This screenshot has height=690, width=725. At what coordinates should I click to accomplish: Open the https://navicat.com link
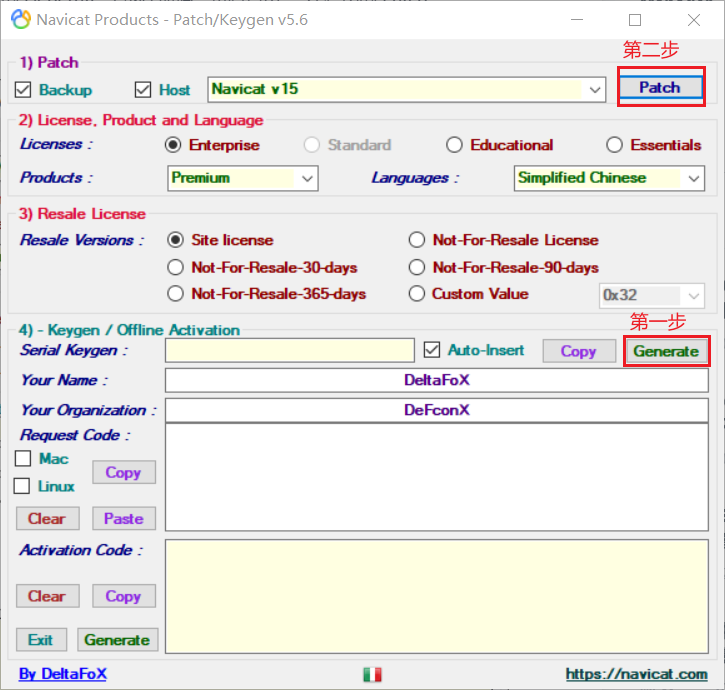coord(636,674)
